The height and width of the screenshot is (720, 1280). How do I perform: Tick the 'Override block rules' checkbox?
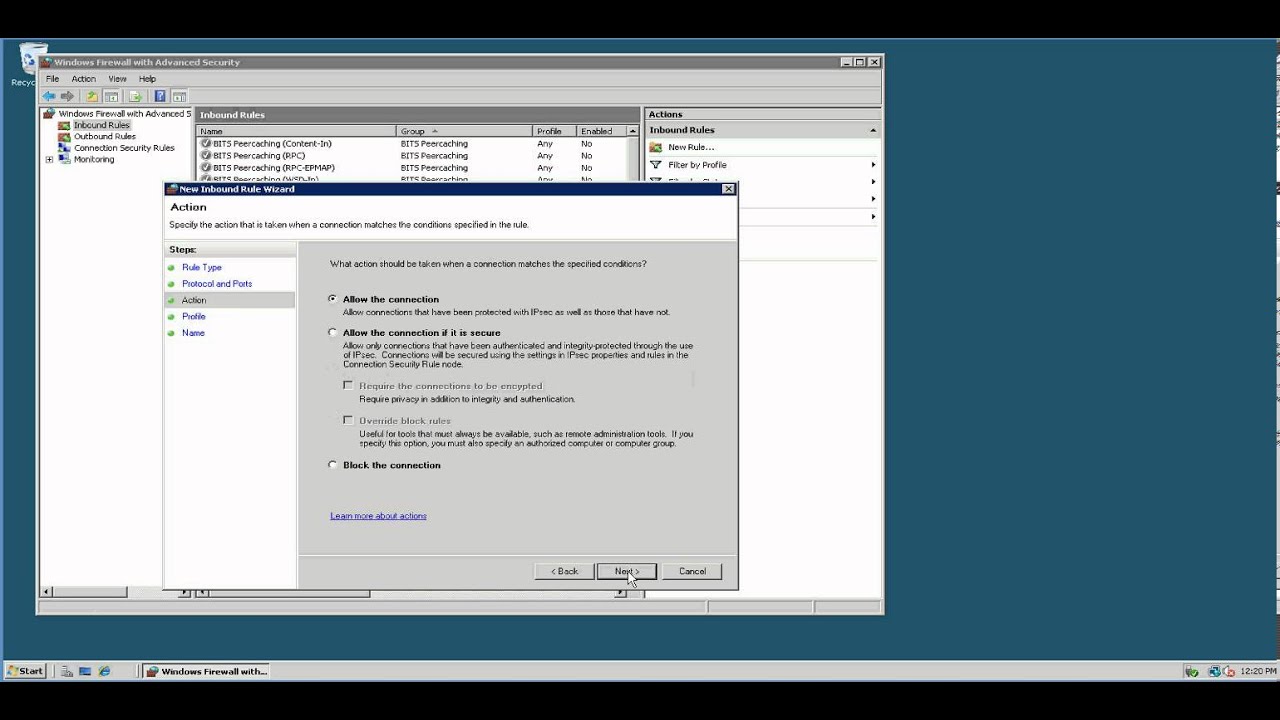tap(348, 420)
